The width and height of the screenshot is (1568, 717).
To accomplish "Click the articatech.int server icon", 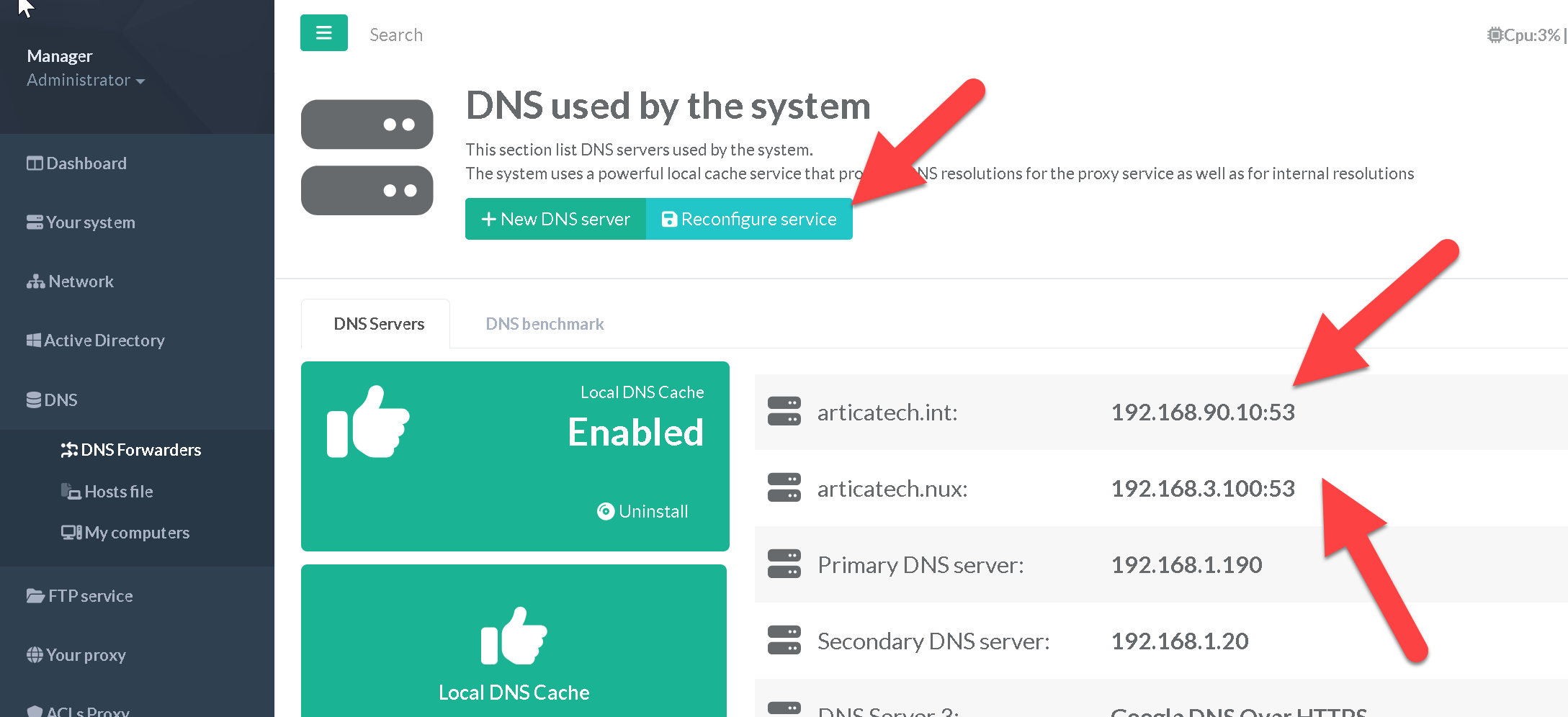I will point(784,412).
